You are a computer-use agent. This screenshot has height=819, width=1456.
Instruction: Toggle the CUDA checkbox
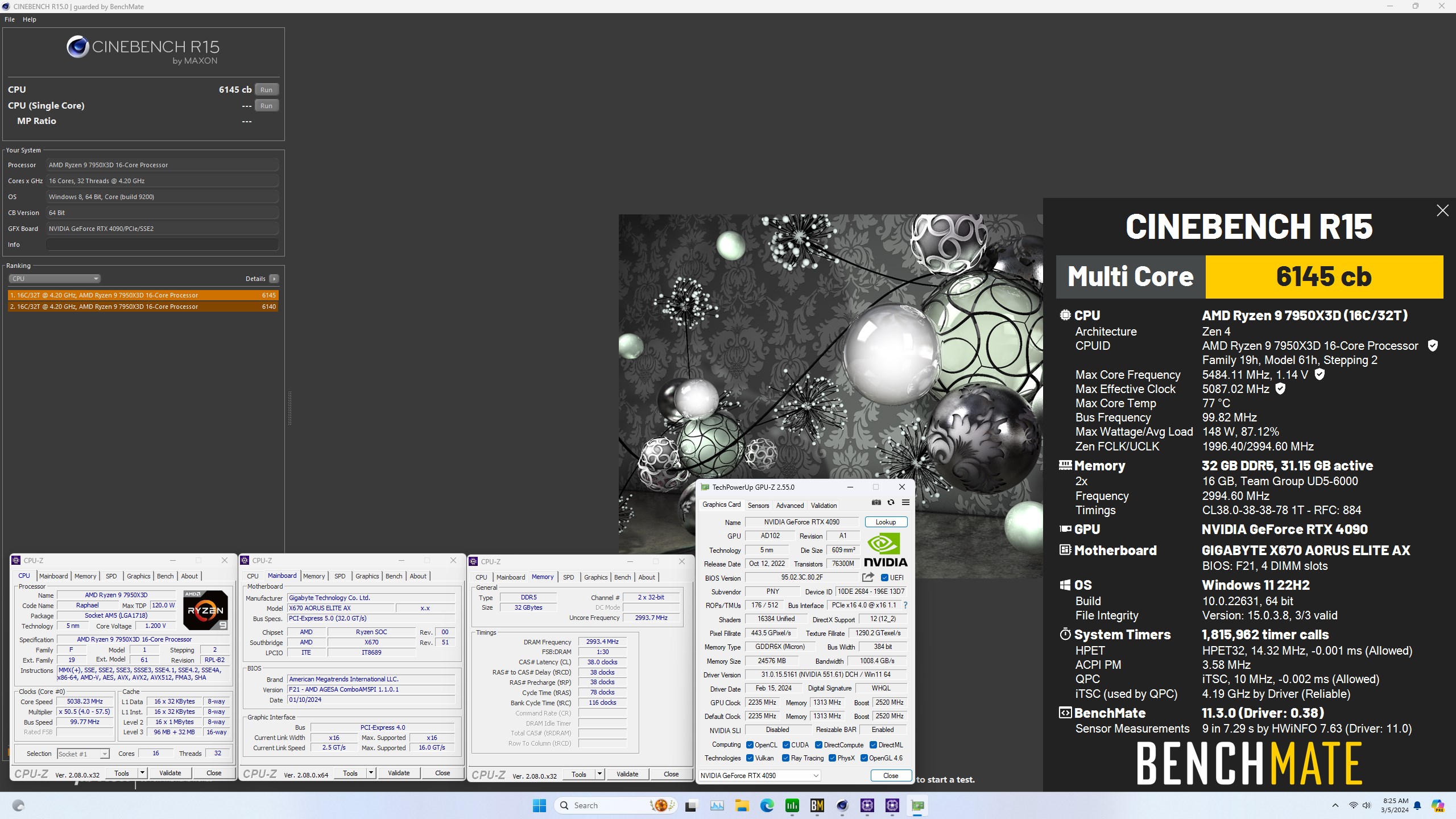pyautogui.click(x=786, y=744)
